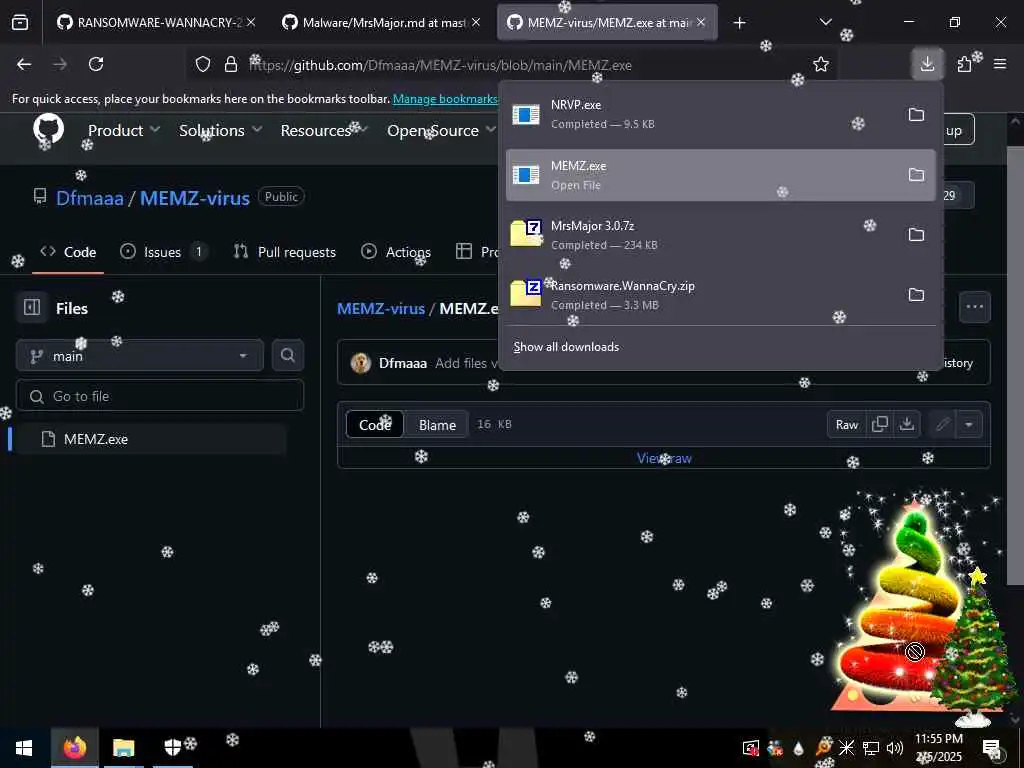
Task: Open the Issues tab
Action: point(163,252)
